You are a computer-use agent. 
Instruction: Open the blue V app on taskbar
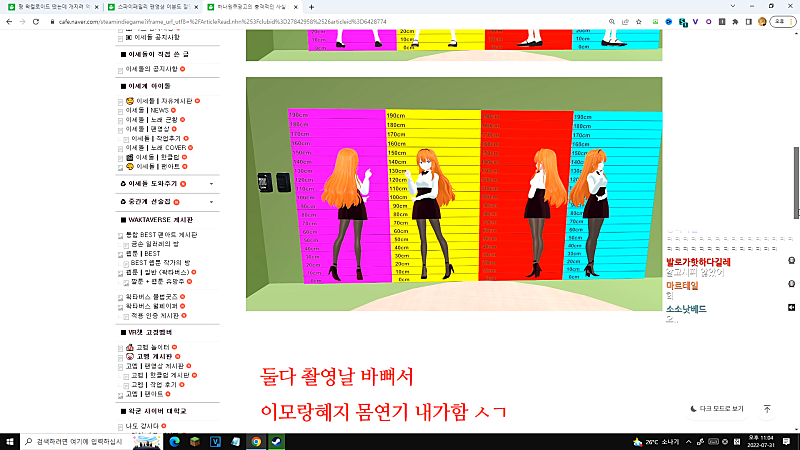click(x=215, y=441)
